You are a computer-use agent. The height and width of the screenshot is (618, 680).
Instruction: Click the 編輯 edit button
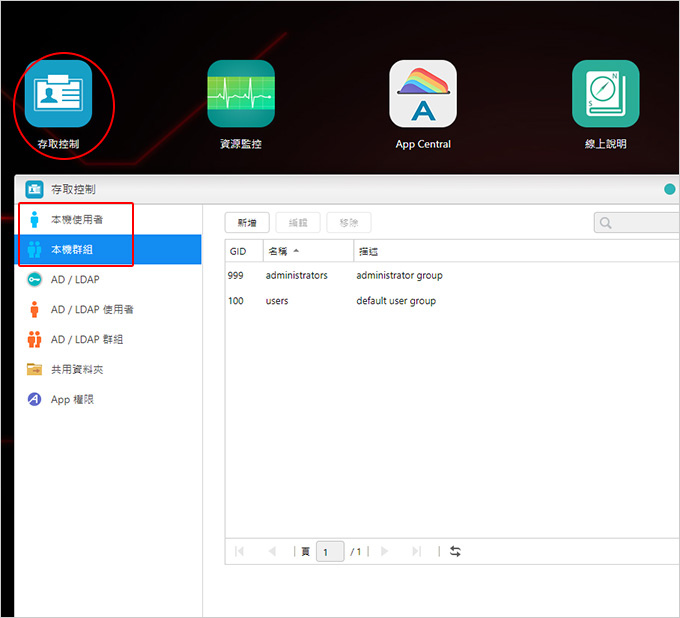(298, 222)
